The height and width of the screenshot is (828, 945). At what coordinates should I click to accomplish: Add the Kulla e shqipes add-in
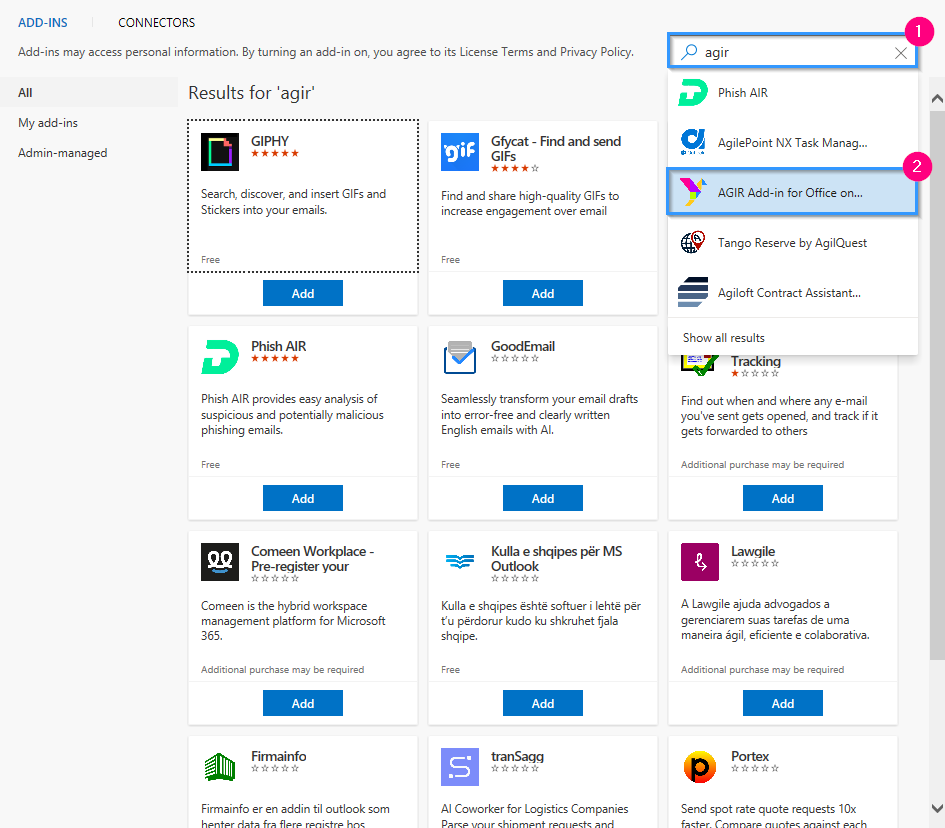point(542,703)
